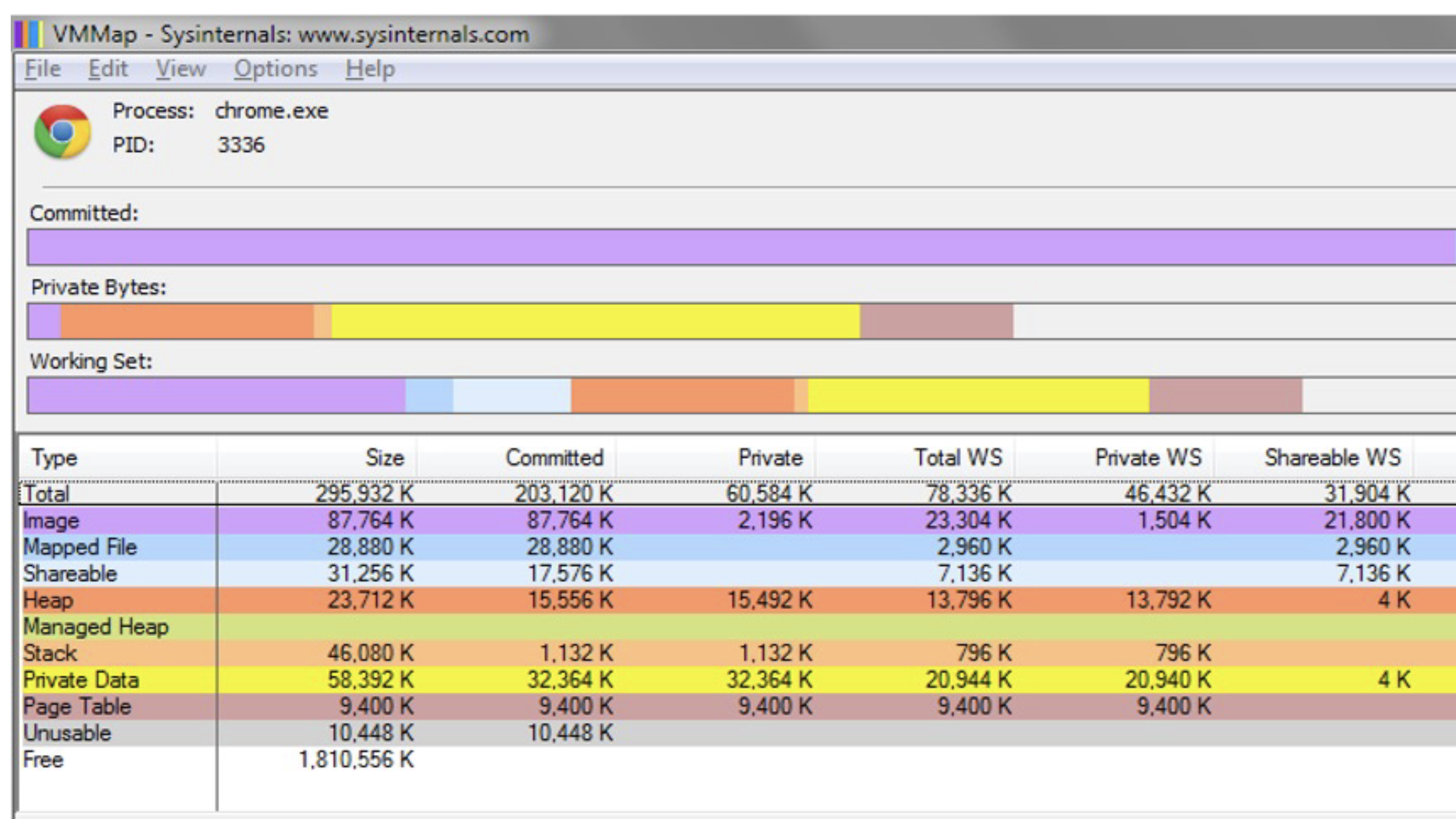1456x819 pixels.
Task: Select the Unusable row
Action: tap(737, 733)
